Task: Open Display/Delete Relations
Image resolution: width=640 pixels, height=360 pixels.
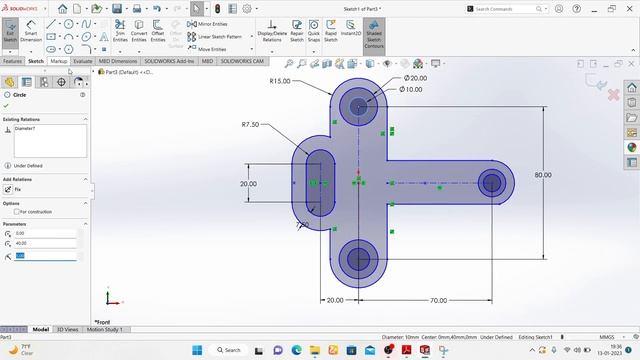Action: pos(272,31)
